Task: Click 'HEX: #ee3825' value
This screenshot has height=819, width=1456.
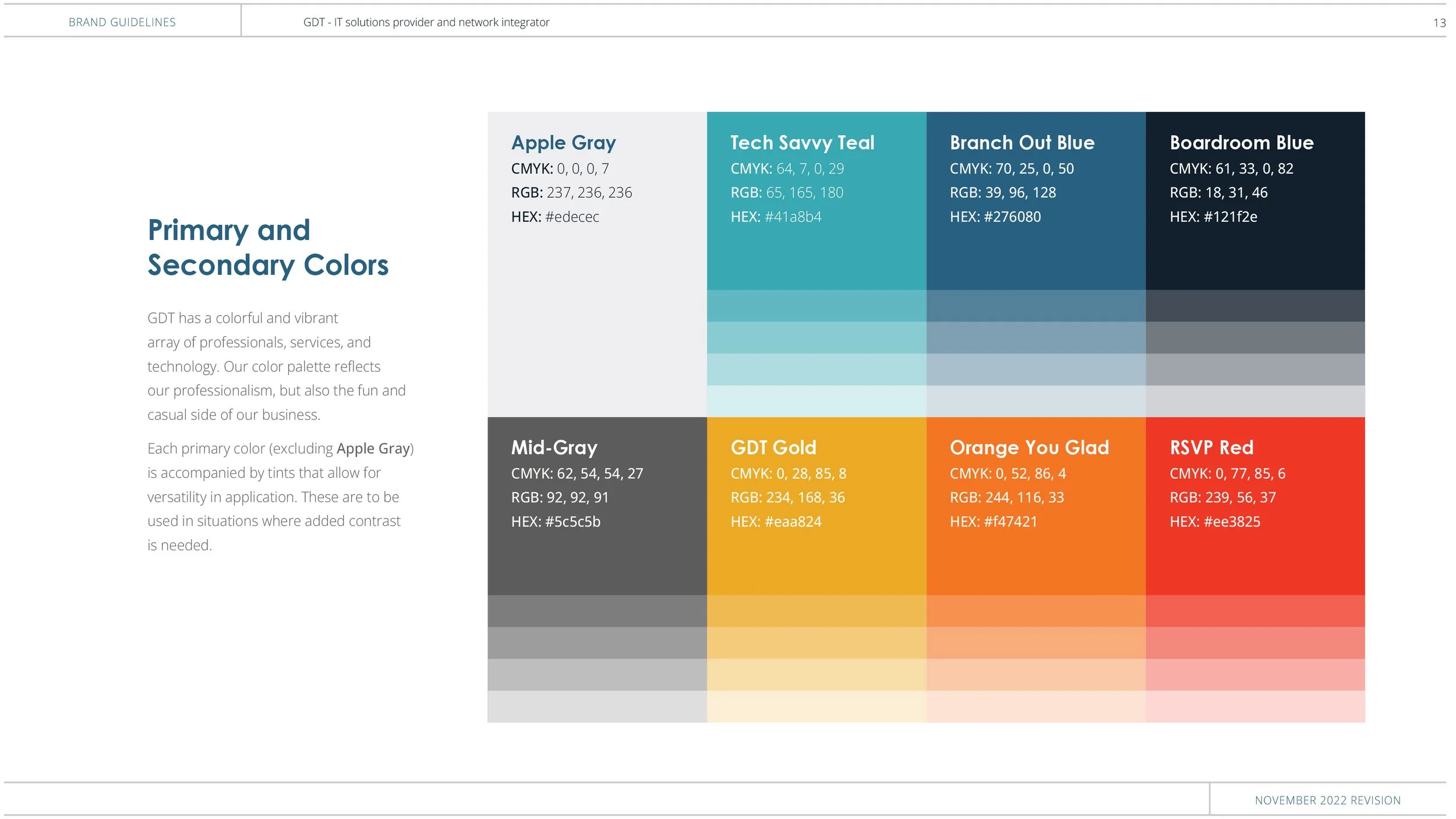Action: pyautogui.click(x=1215, y=521)
